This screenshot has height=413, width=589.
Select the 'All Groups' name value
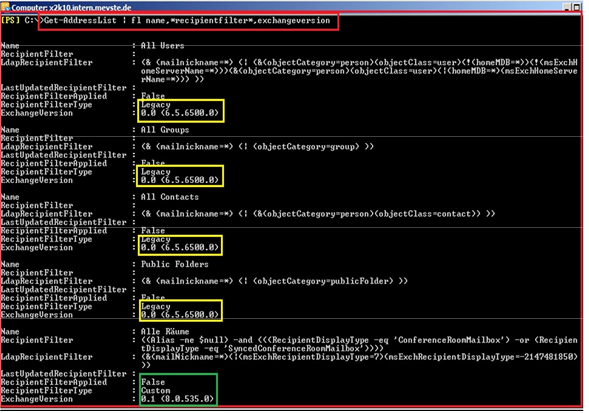165,130
